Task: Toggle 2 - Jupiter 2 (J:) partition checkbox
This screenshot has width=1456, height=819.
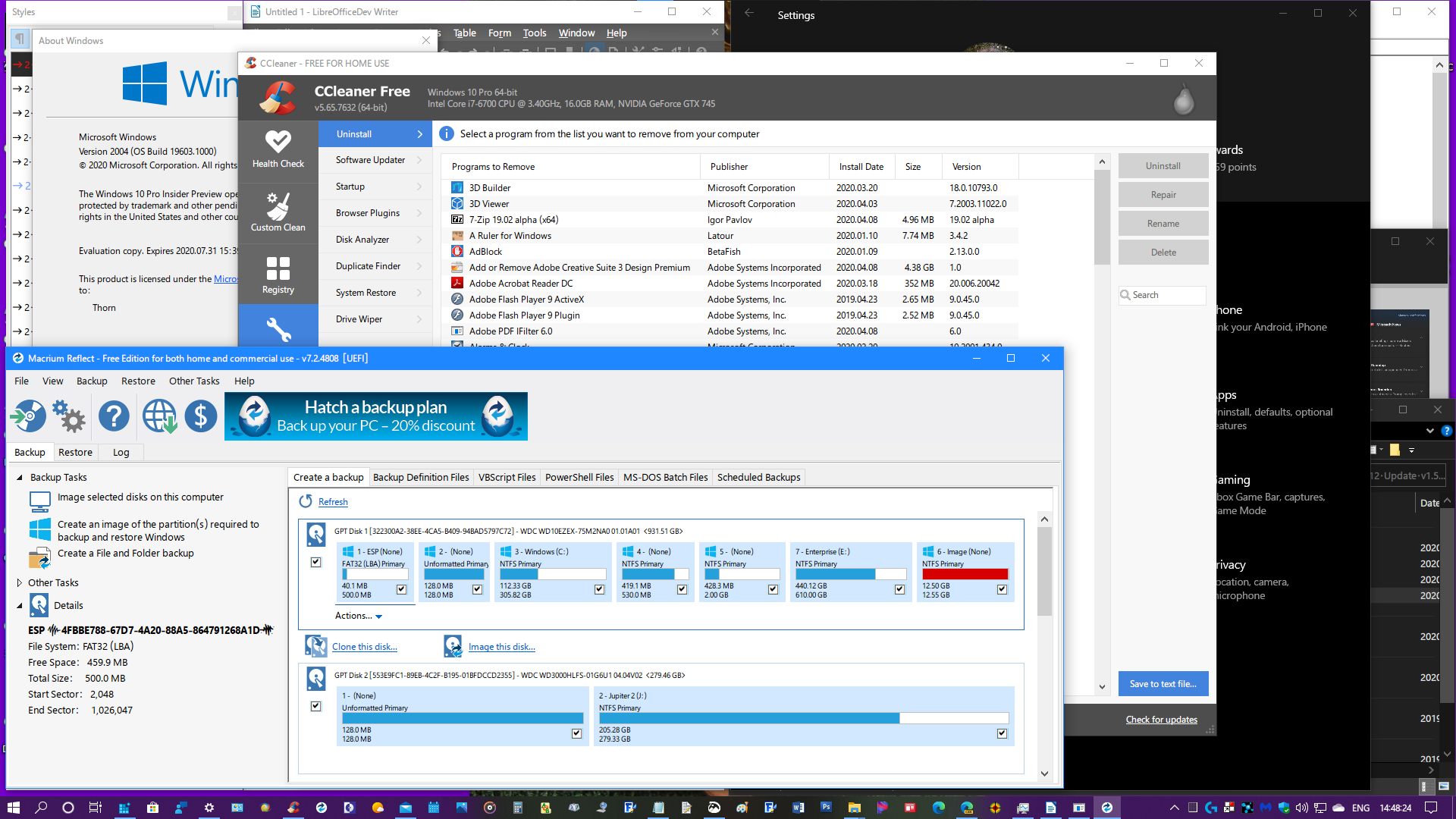Action: (1002, 733)
